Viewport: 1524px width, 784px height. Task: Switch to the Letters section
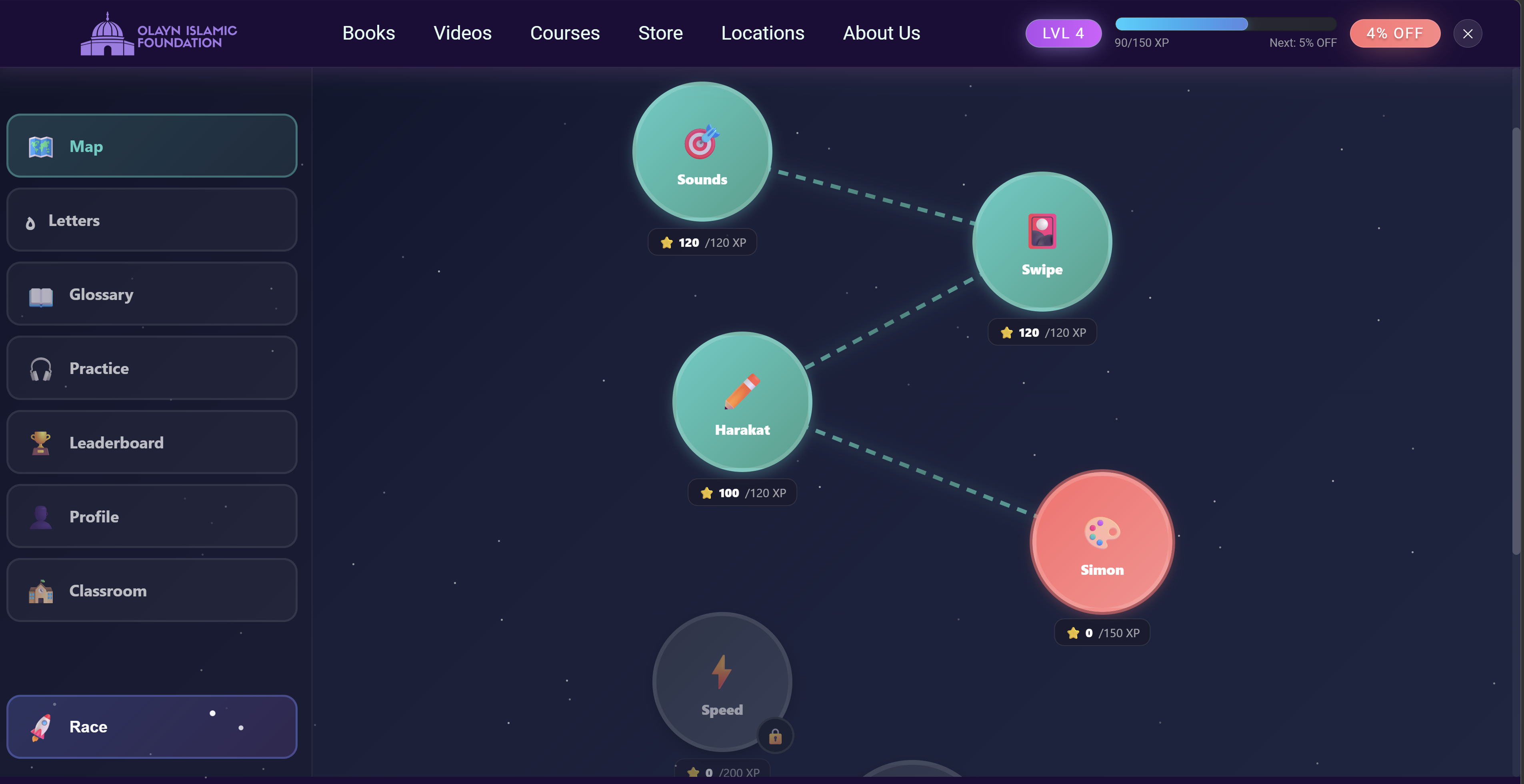pos(152,220)
